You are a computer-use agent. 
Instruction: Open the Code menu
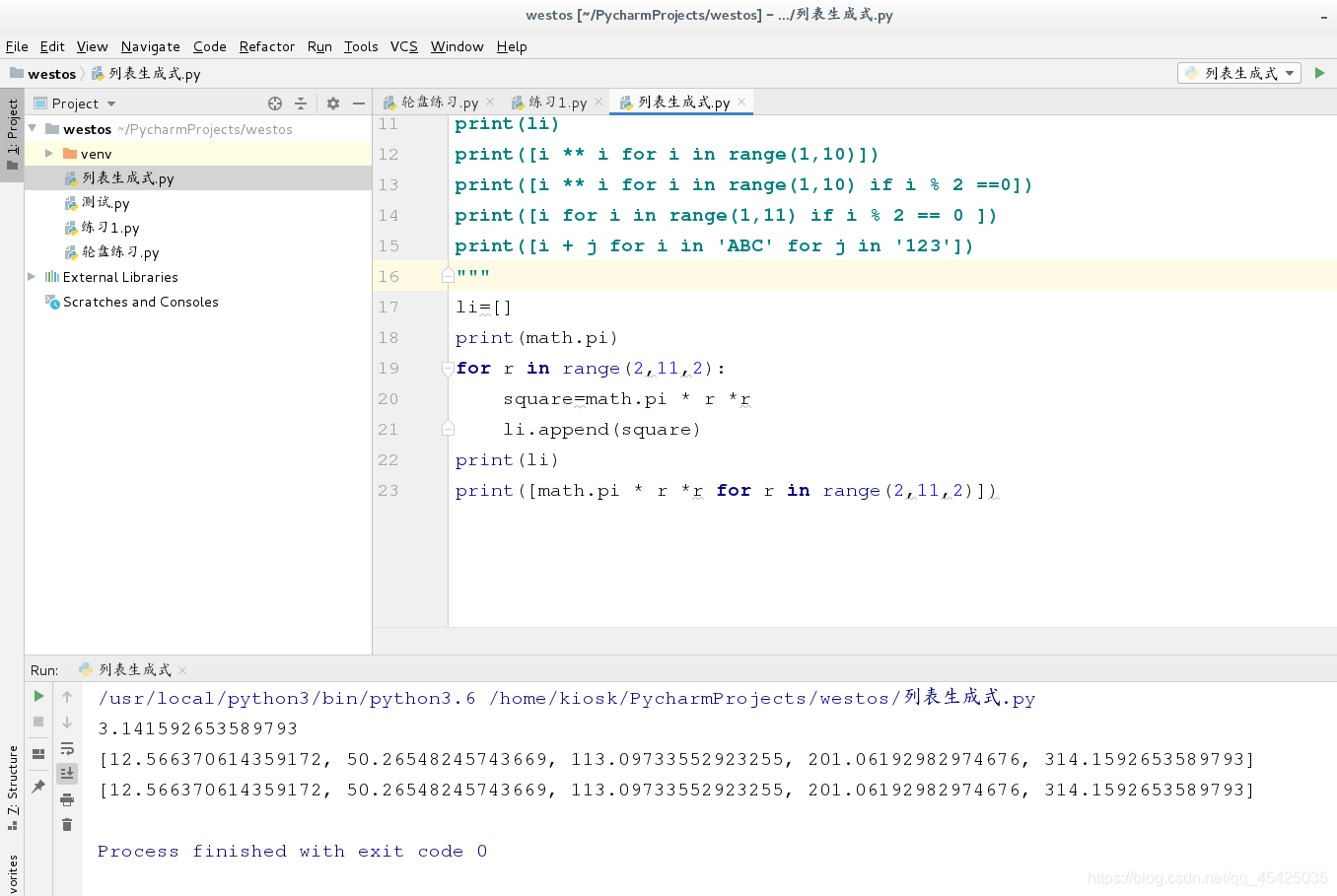(209, 46)
